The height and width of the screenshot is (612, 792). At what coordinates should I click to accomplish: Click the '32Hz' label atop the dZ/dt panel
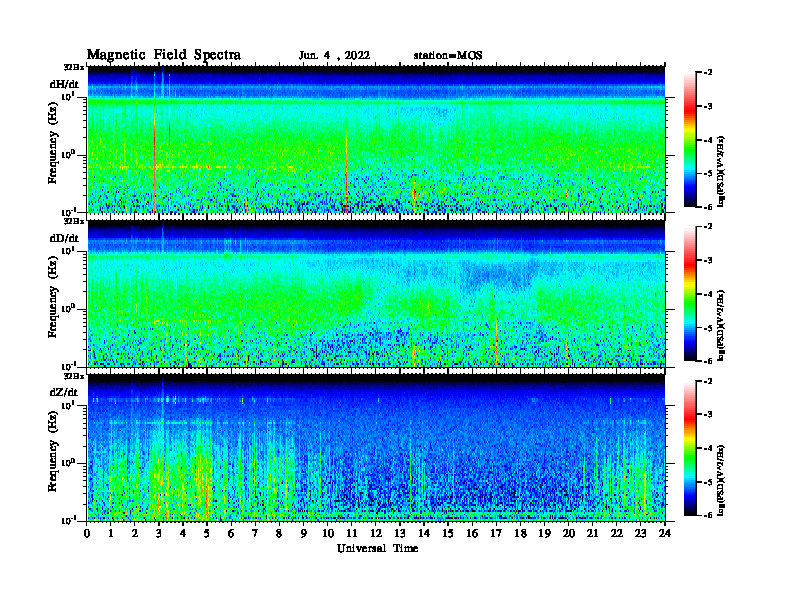(x=74, y=376)
